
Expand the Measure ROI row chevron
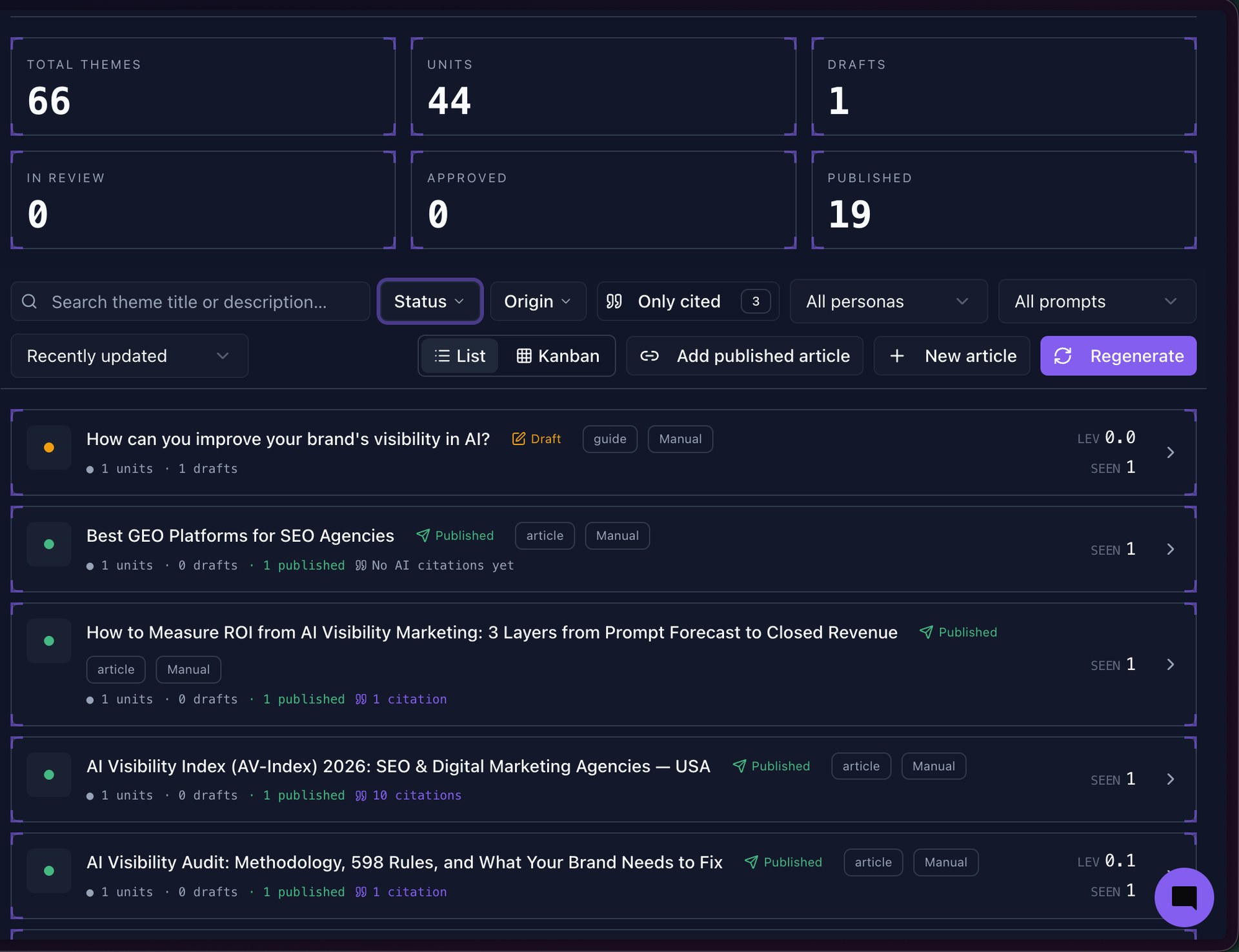[x=1171, y=665]
